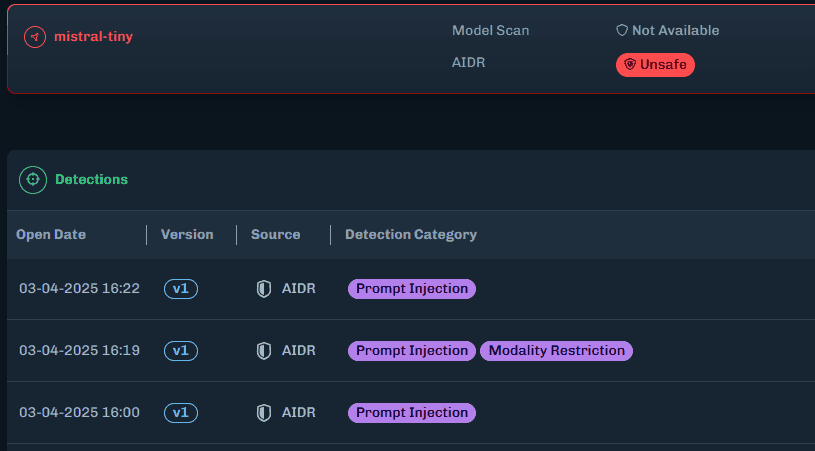This screenshot has height=451, width=815.
Task: Click the v1 version badge in 16:19 row
Action: click(x=181, y=351)
